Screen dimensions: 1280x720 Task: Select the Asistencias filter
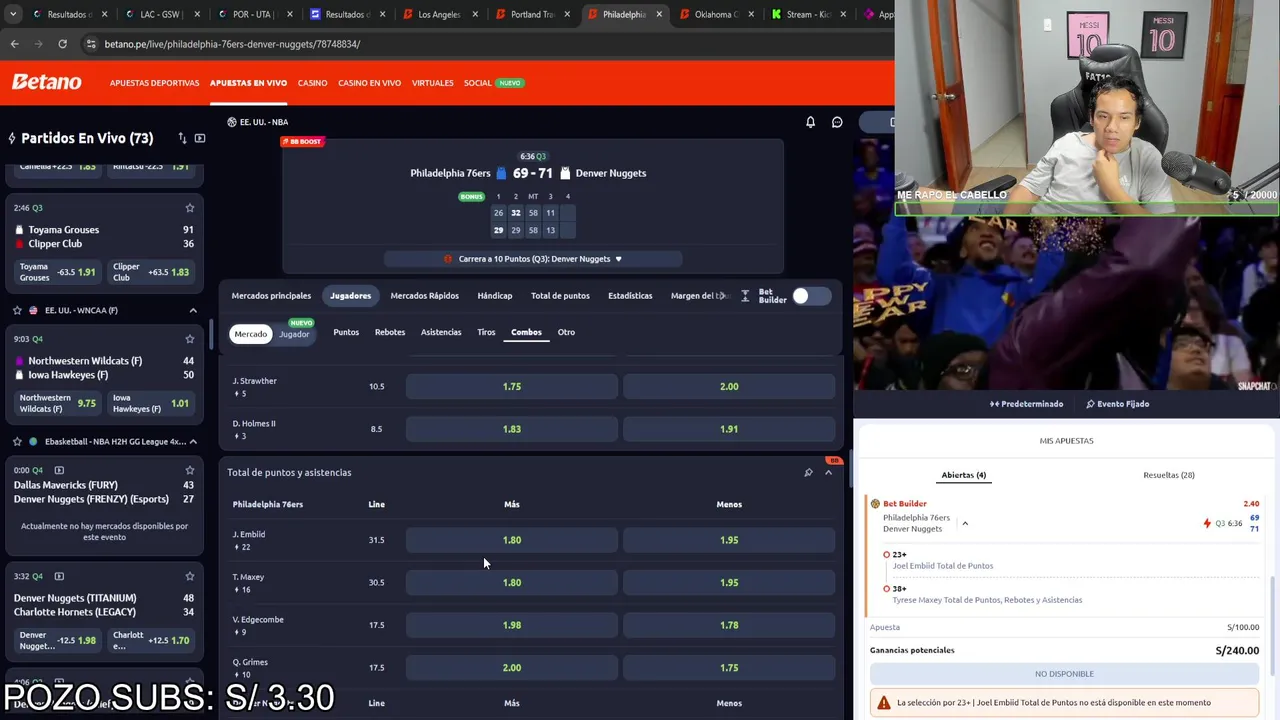click(x=441, y=332)
